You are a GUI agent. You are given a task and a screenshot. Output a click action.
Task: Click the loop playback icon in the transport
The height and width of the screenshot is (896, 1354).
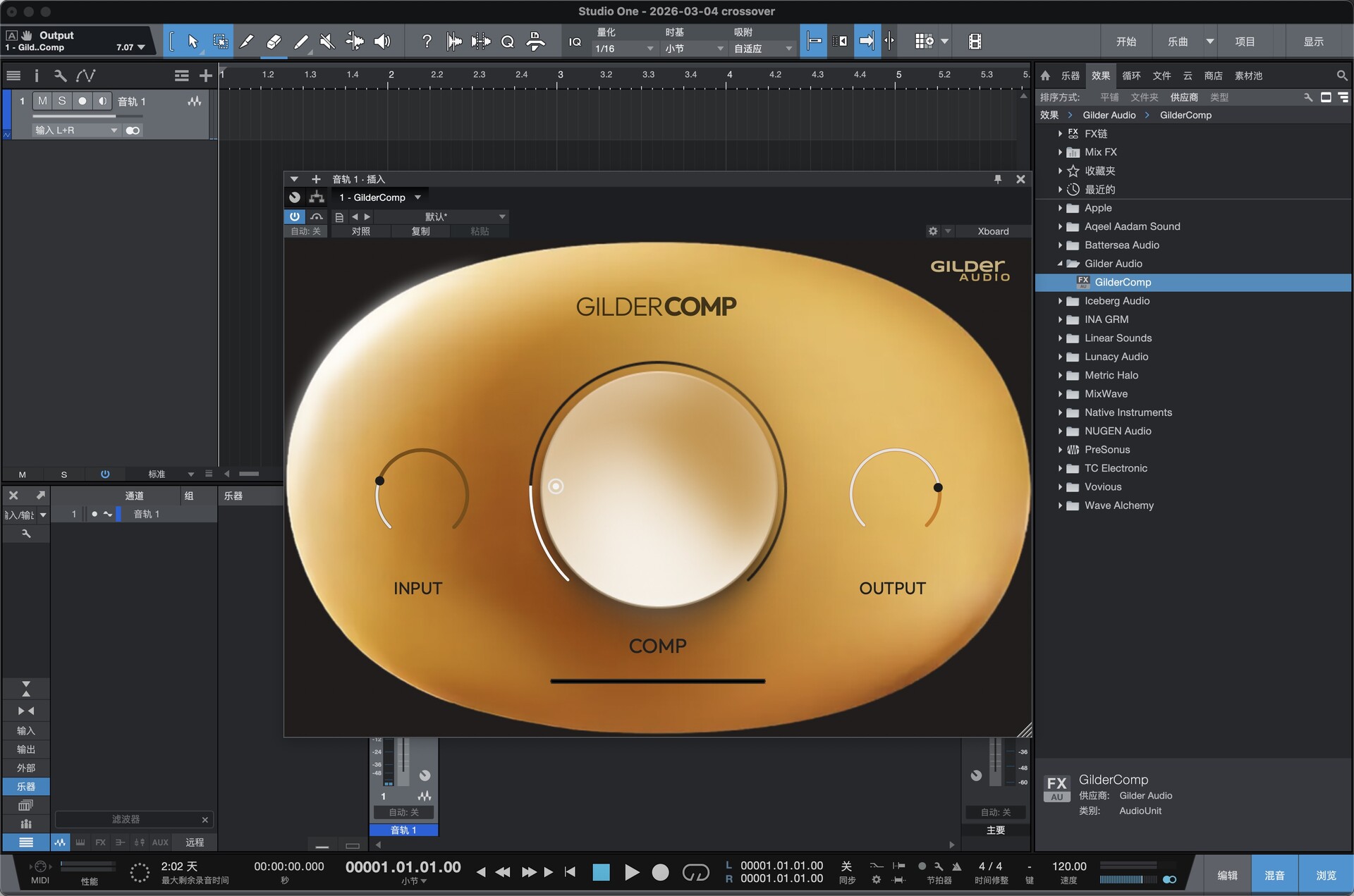coord(696,872)
